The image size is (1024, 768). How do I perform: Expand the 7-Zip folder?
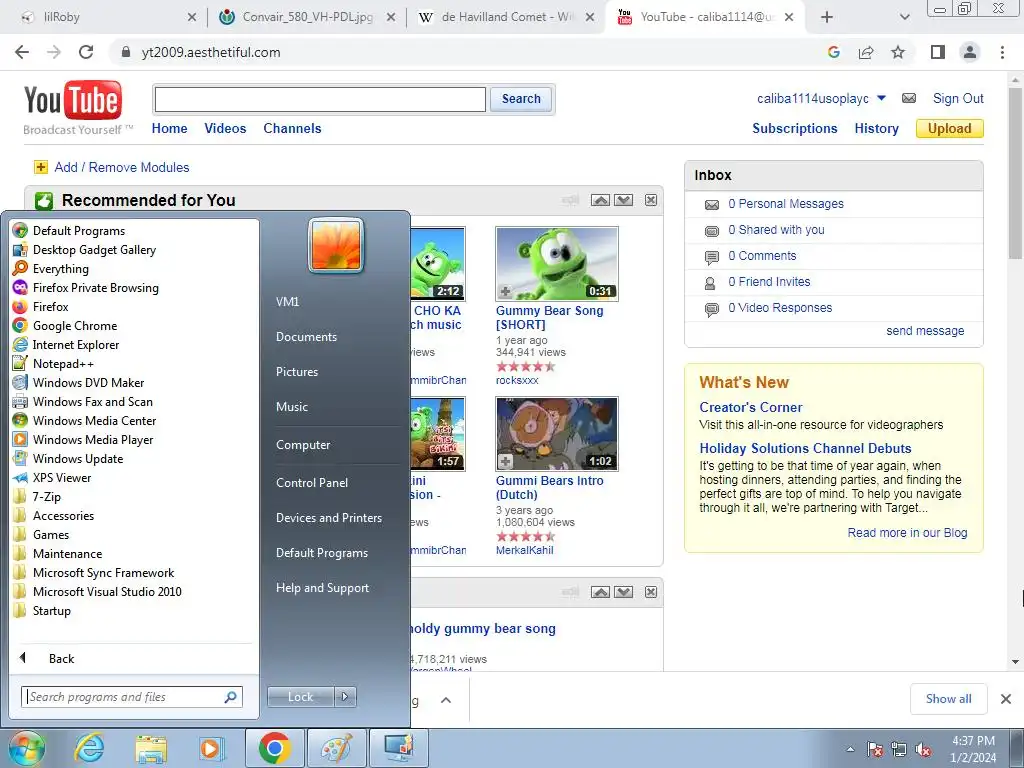37,496
